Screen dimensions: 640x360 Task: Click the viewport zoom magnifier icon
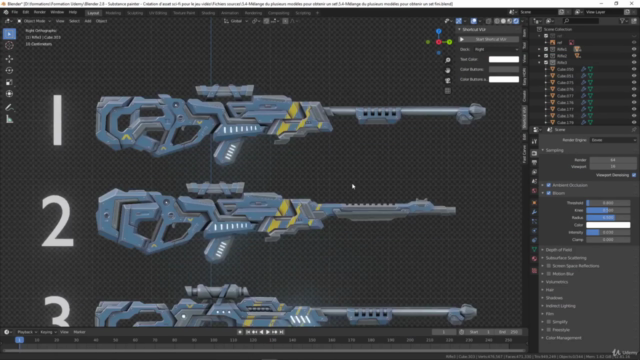coord(448,60)
